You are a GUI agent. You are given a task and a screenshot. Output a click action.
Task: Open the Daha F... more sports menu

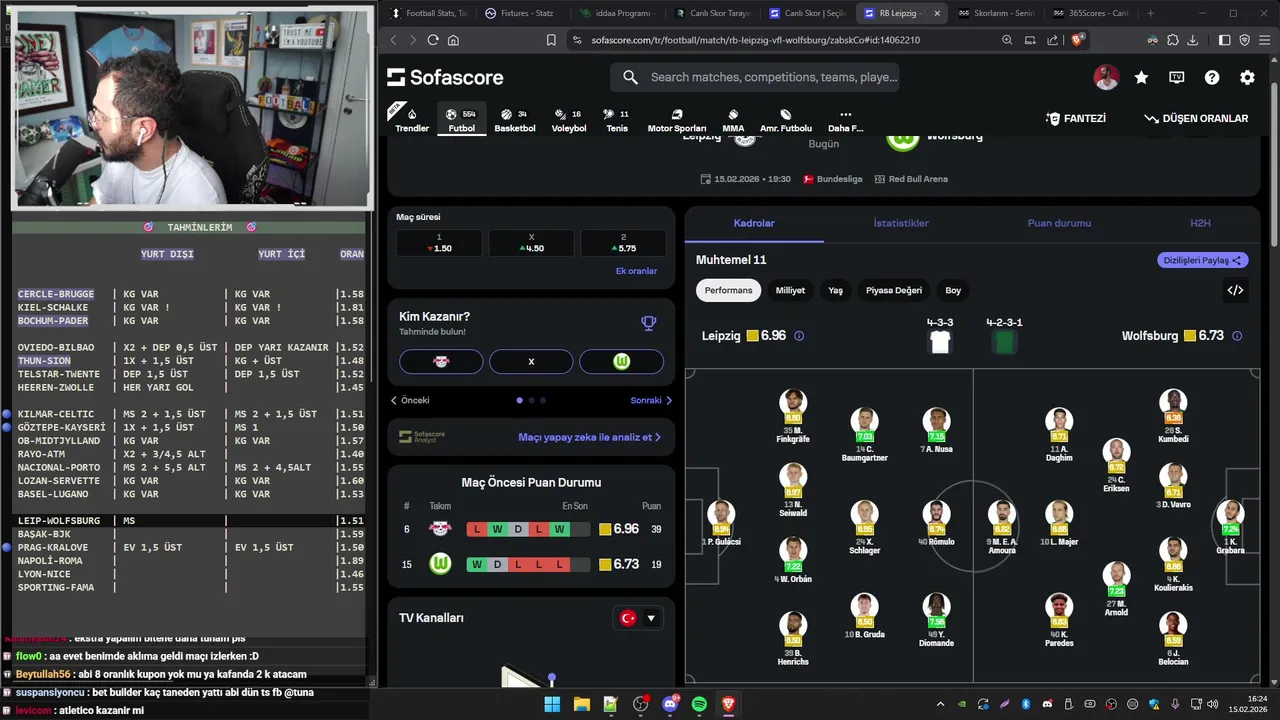(845, 120)
